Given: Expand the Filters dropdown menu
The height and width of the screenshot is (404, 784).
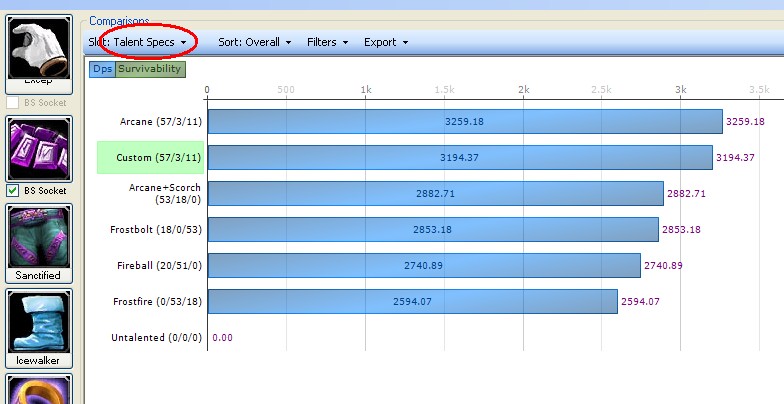Looking at the screenshot, I should [x=328, y=42].
